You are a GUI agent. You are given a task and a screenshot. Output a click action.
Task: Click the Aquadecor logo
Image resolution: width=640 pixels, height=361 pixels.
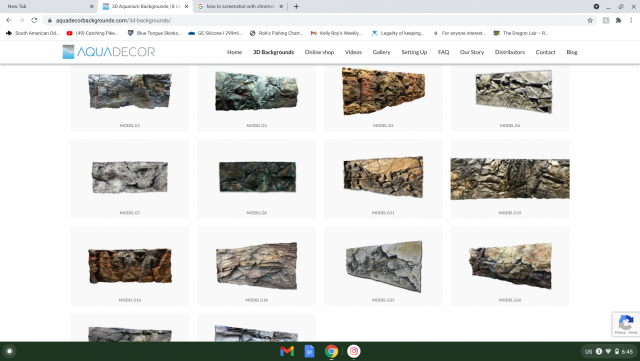click(x=109, y=52)
